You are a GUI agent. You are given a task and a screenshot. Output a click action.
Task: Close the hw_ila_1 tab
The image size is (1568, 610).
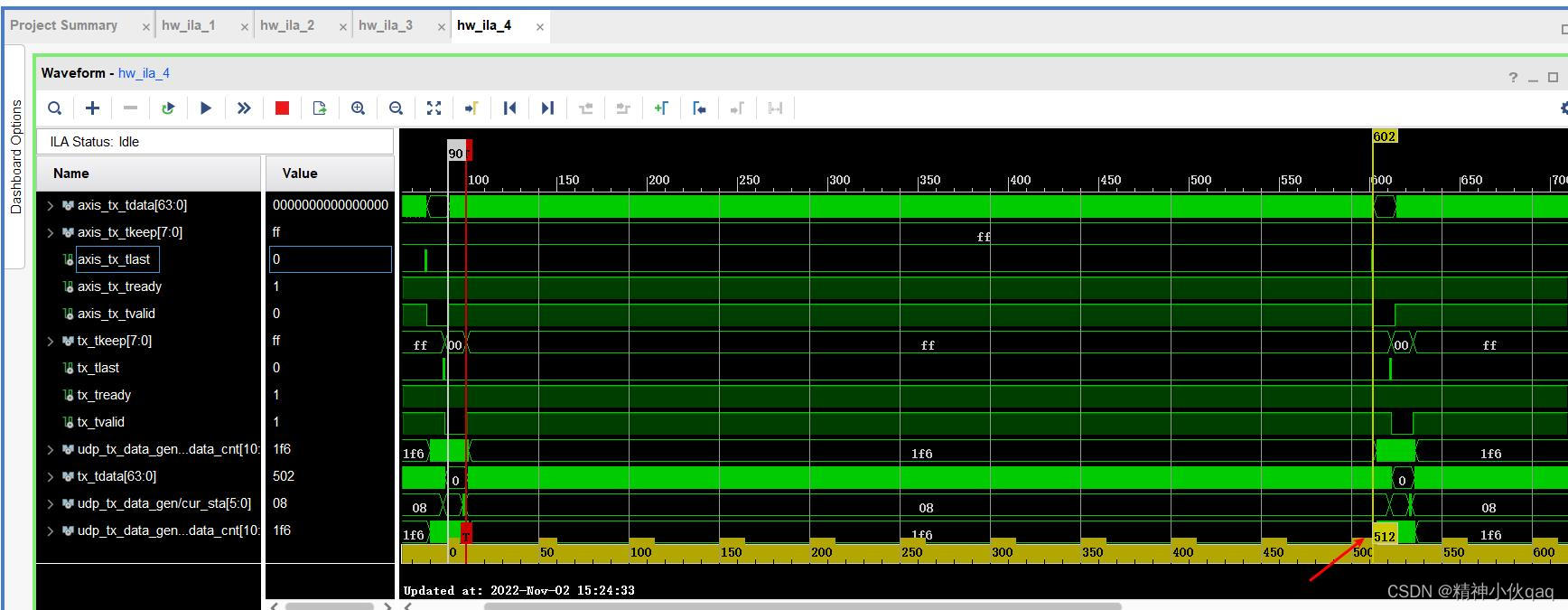[x=245, y=27]
